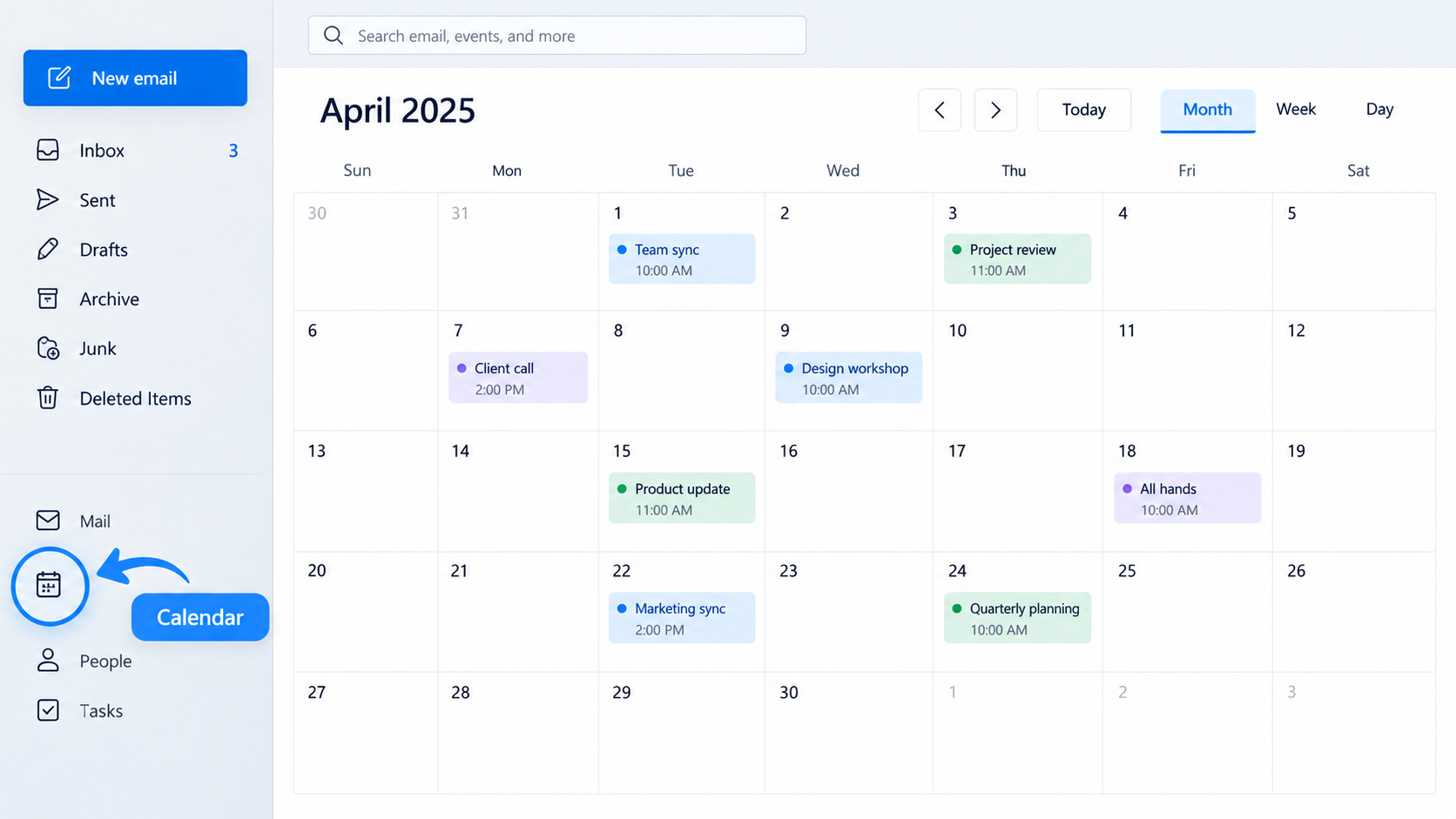Select the Drafts folder label

click(x=104, y=250)
